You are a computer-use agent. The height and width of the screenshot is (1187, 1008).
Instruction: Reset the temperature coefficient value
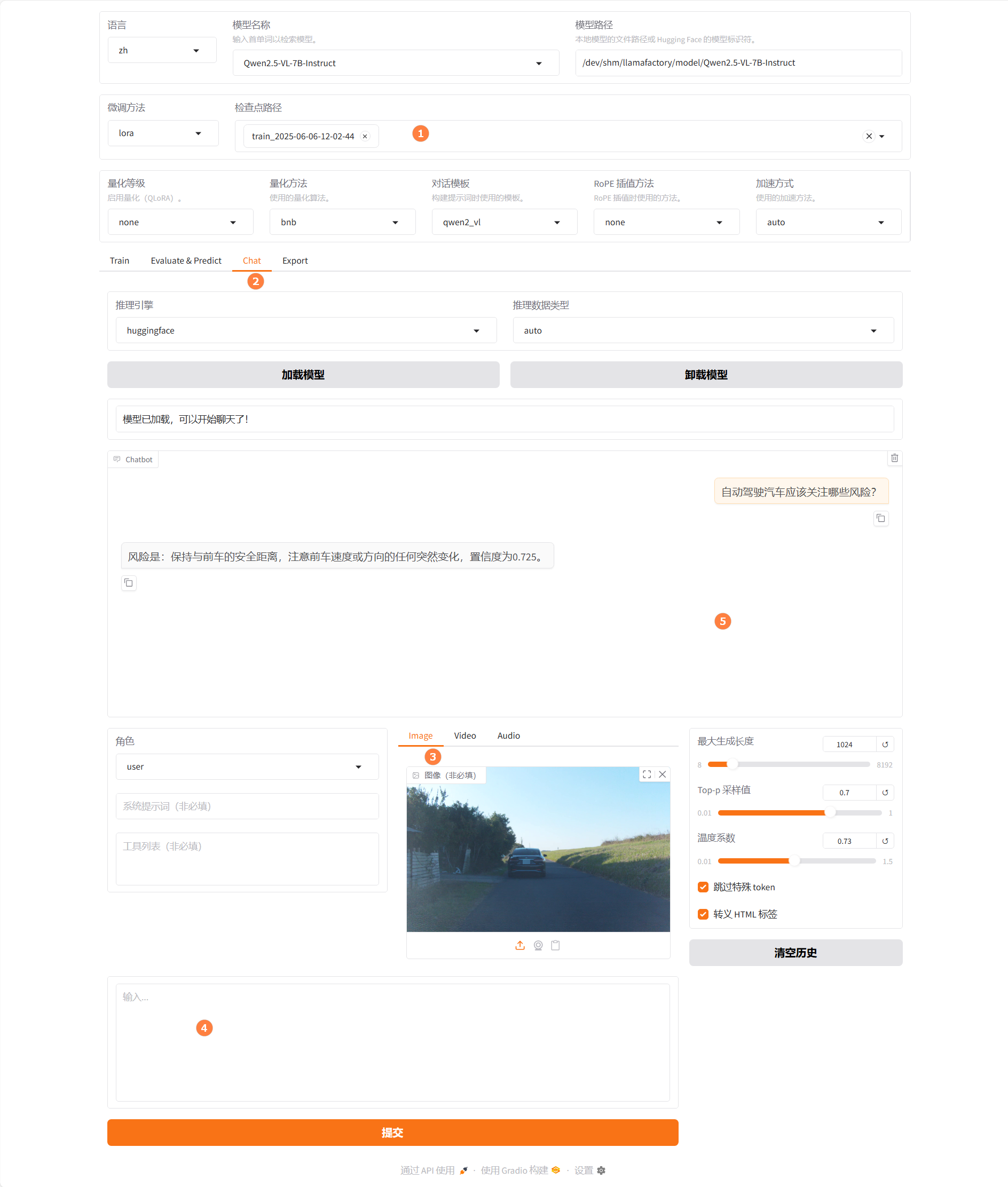(x=885, y=841)
